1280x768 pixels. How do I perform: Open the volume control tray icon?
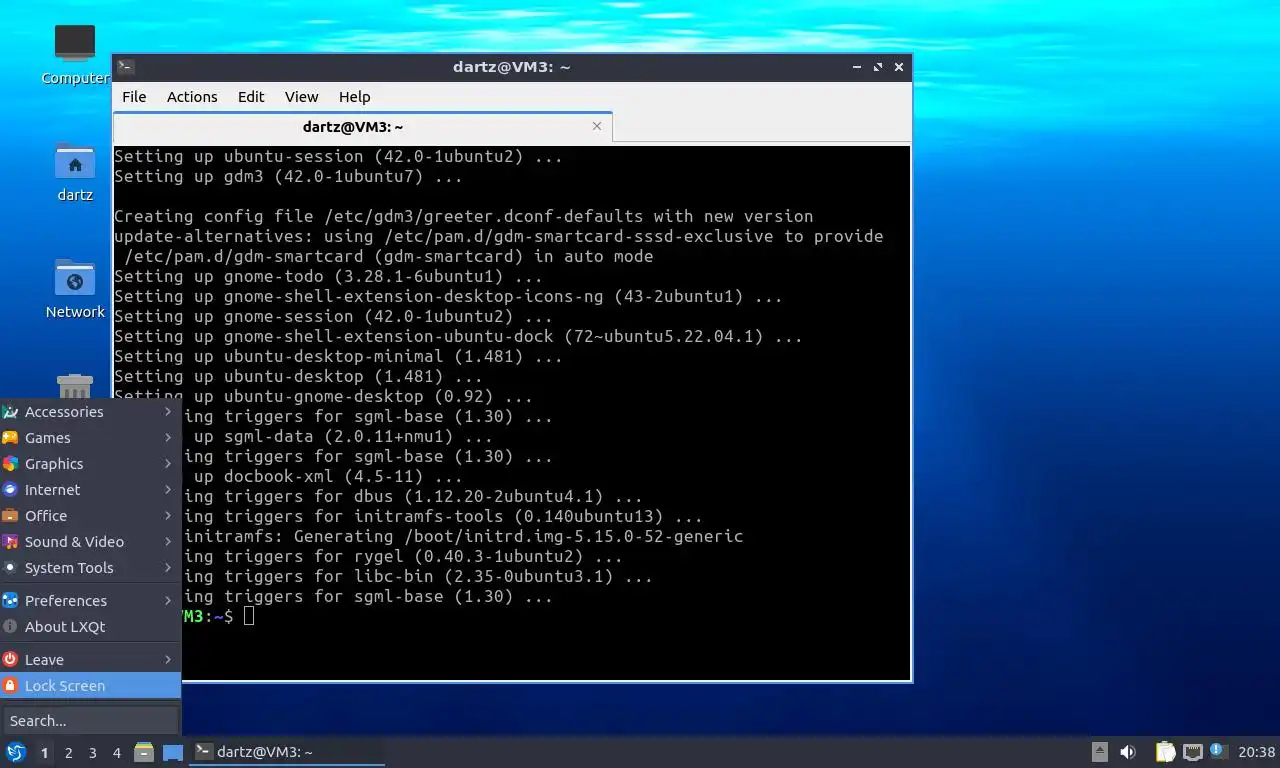(x=1128, y=752)
